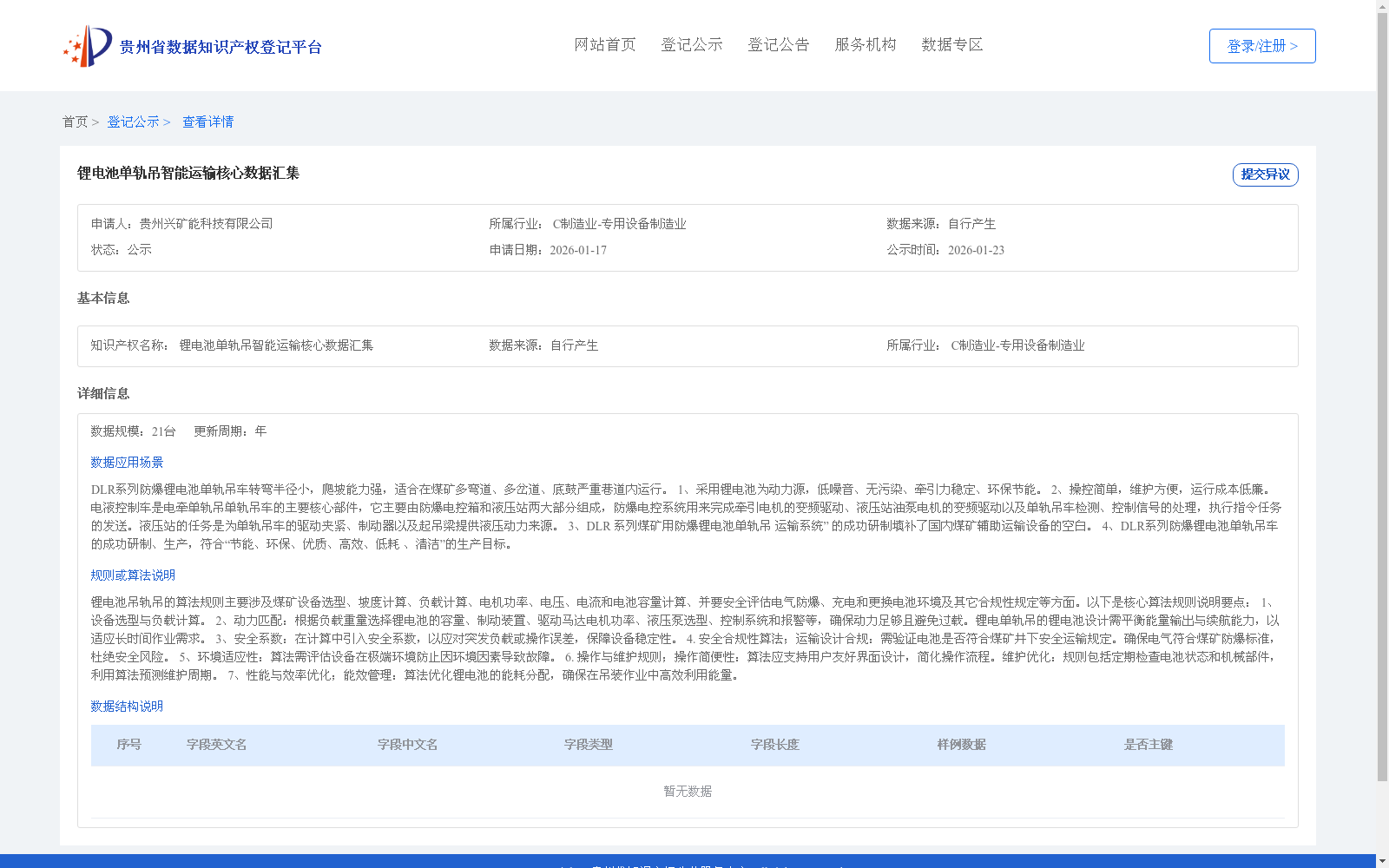
Task: Select applicant 贵州兴矿能科技有限公司 text
Action: tap(207, 224)
